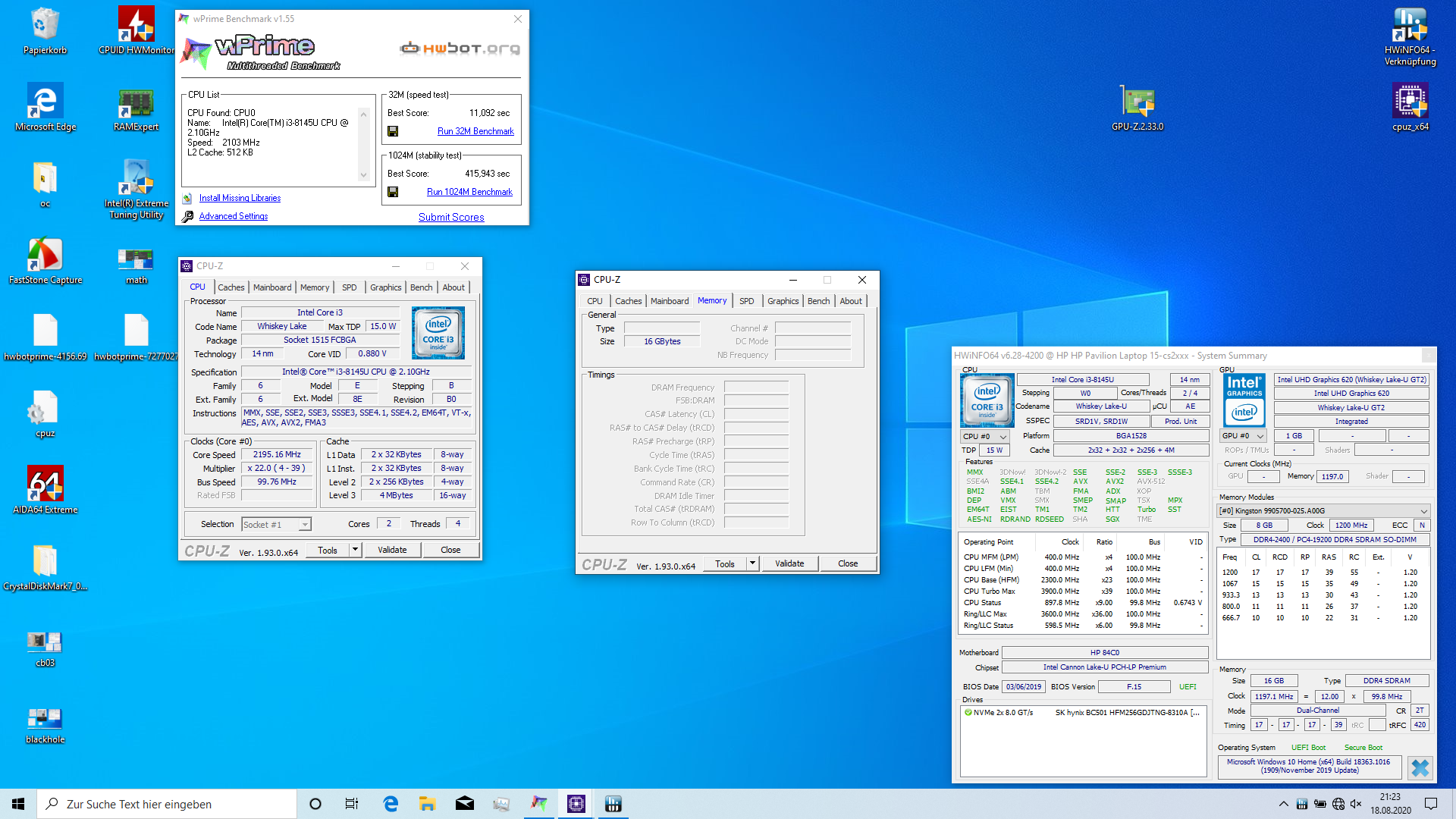Click the taskbar search box
Viewport: 1456px width, 819px height.
pyautogui.click(x=167, y=804)
